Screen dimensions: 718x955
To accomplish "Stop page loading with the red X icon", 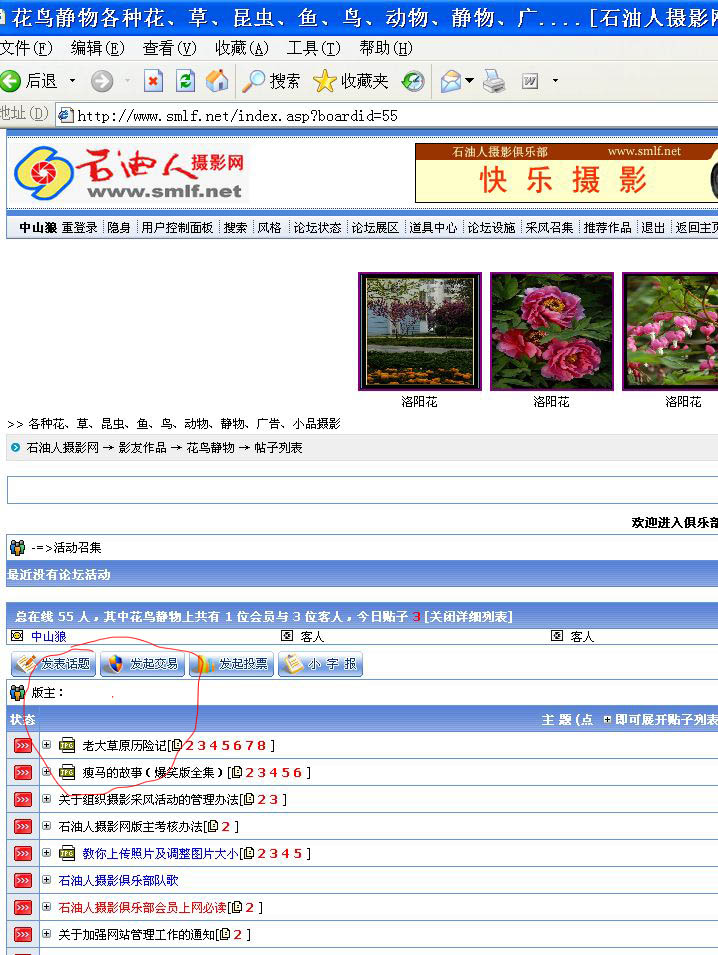I will point(153,81).
